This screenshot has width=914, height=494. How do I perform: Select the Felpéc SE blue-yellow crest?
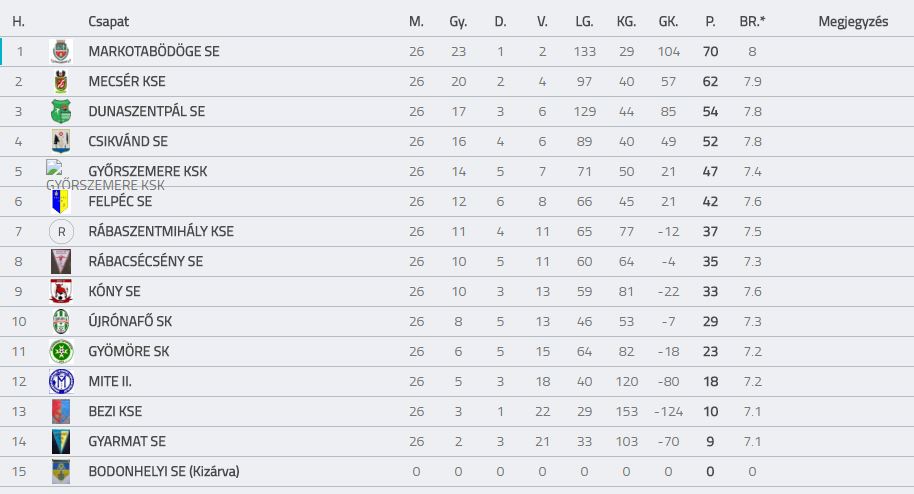61,201
